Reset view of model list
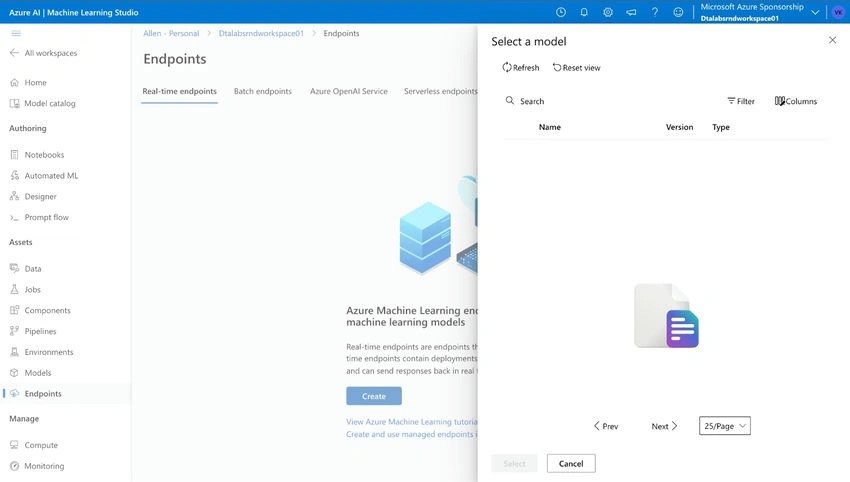The width and height of the screenshot is (850, 482). click(576, 68)
